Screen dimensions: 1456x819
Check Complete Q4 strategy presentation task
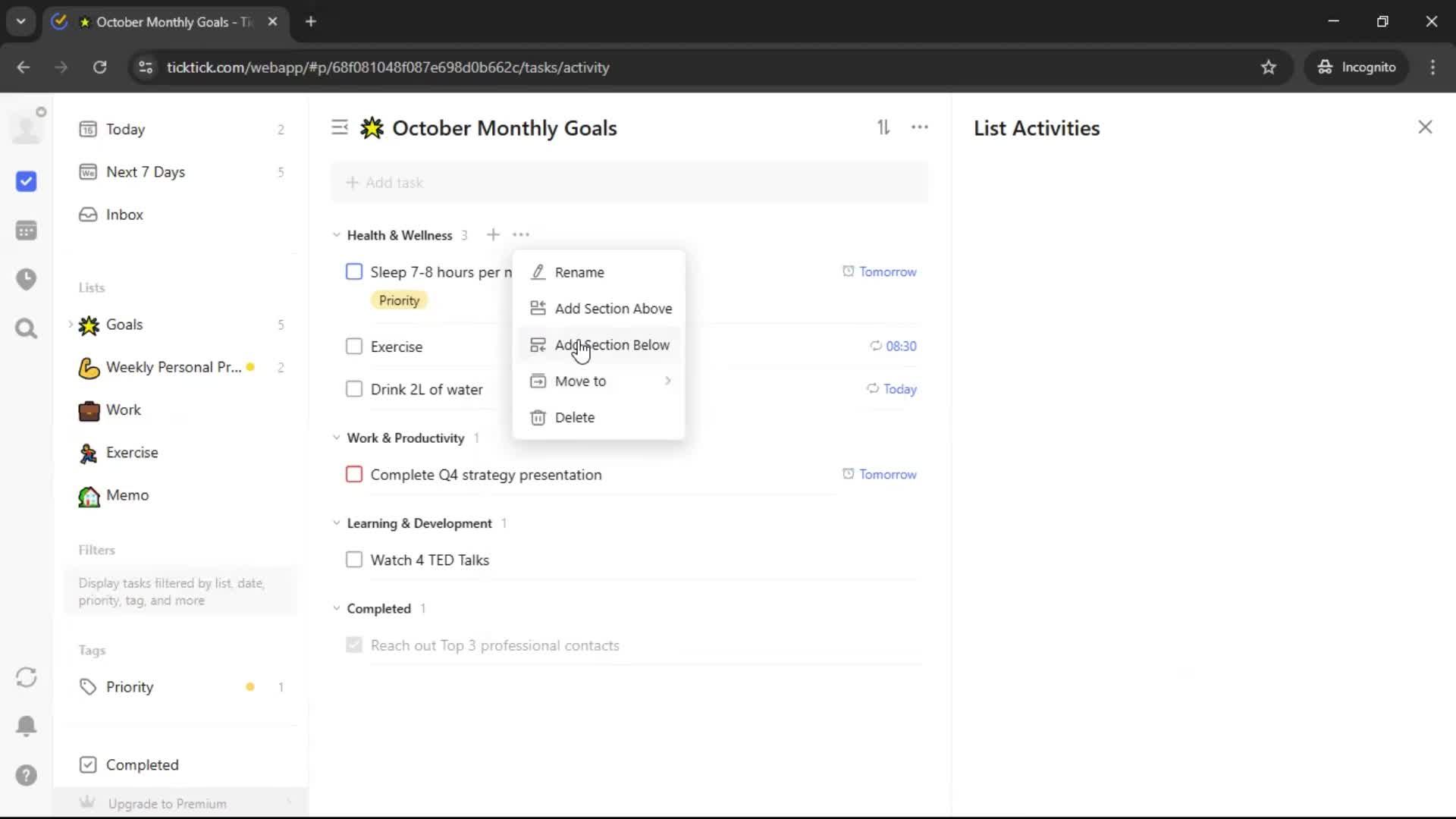(354, 475)
